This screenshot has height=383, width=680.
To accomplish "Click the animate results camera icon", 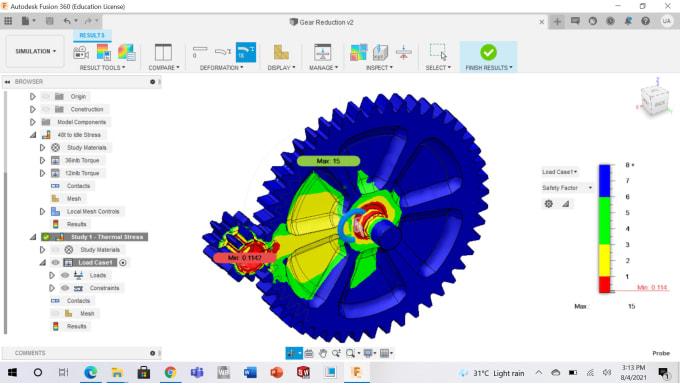I will coord(81,53).
